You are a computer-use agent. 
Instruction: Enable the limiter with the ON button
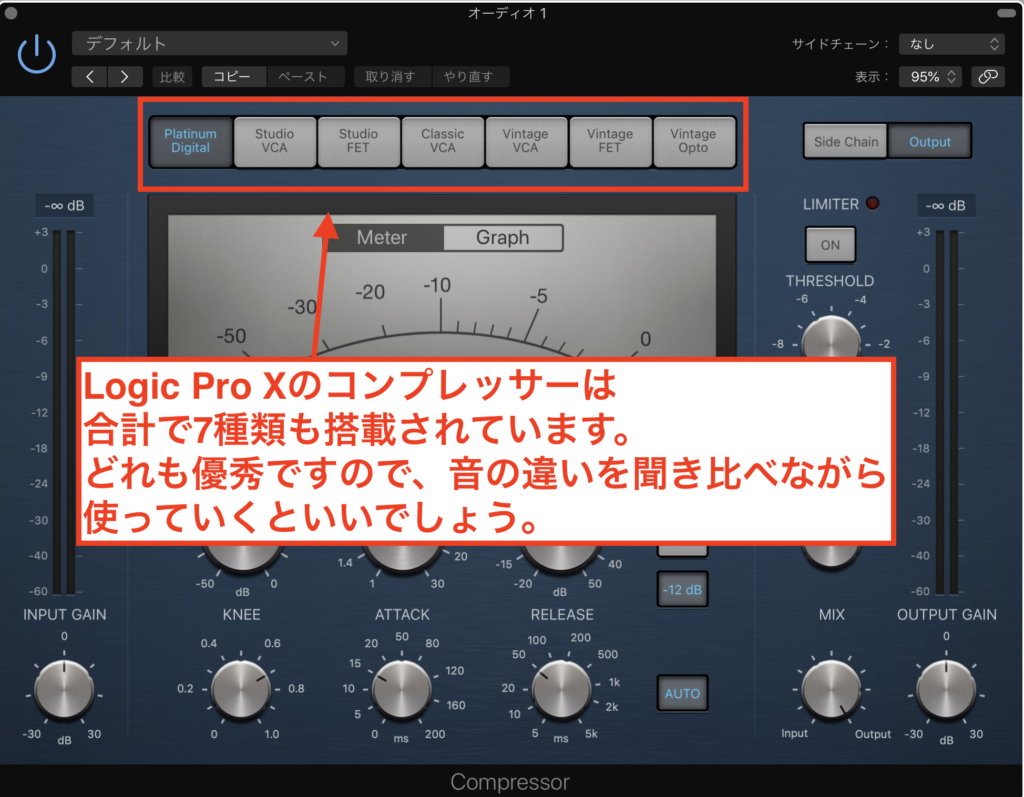click(x=830, y=244)
